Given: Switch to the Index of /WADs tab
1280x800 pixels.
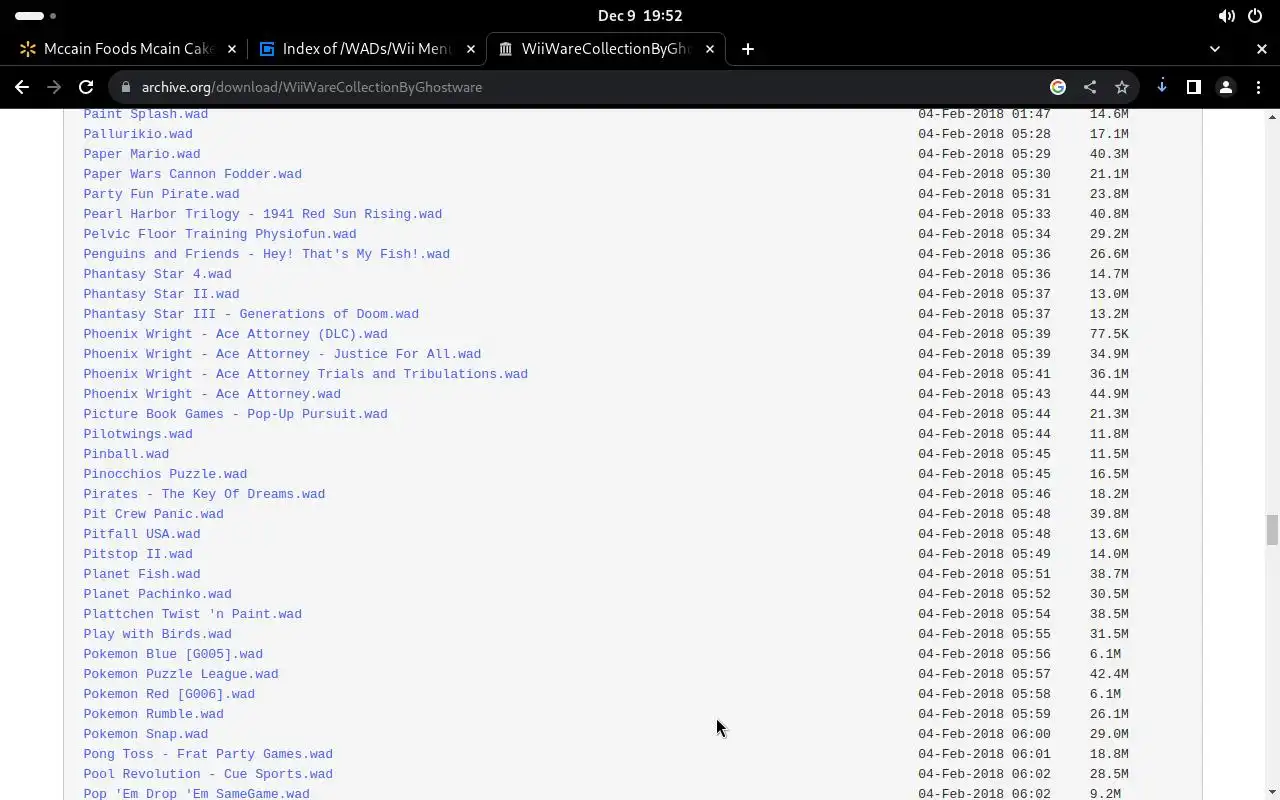Looking at the screenshot, I should (x=366, y=48).
